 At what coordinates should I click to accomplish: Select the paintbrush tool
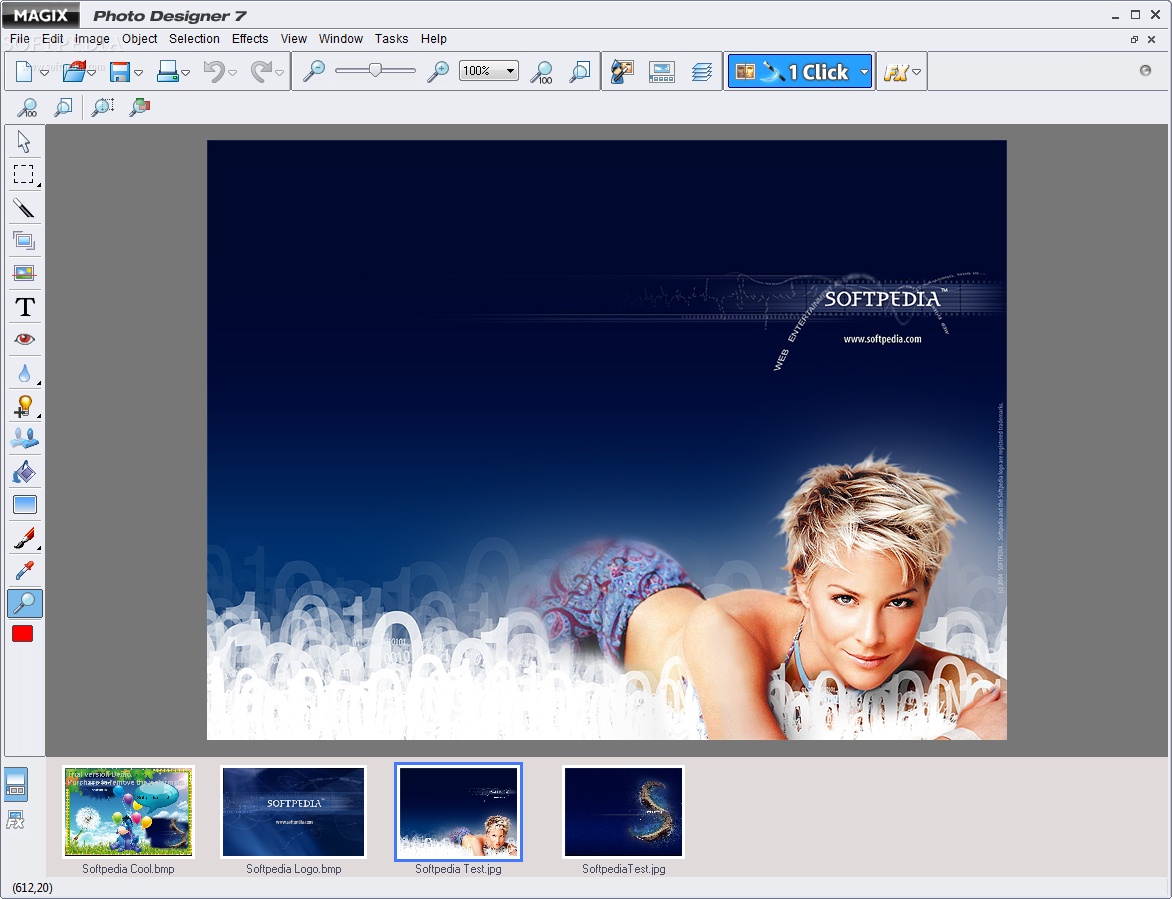(x=25, y=538)
